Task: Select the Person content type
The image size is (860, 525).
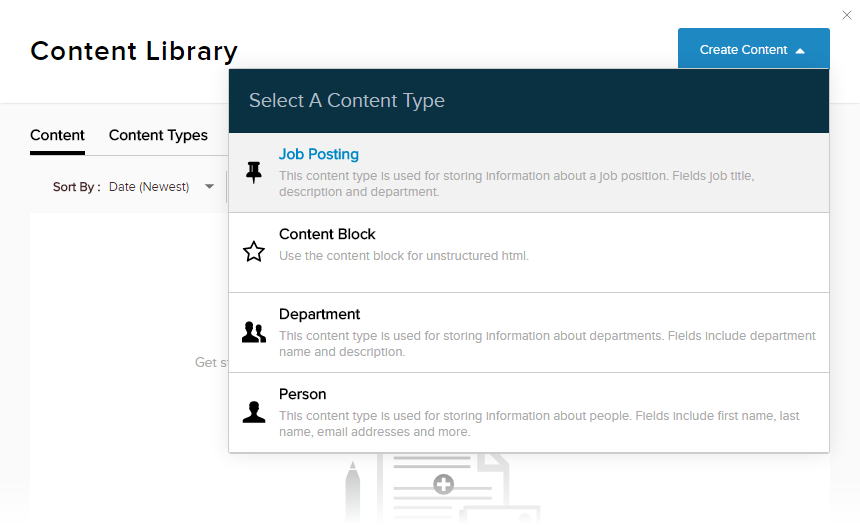Action: click(529, 413)
